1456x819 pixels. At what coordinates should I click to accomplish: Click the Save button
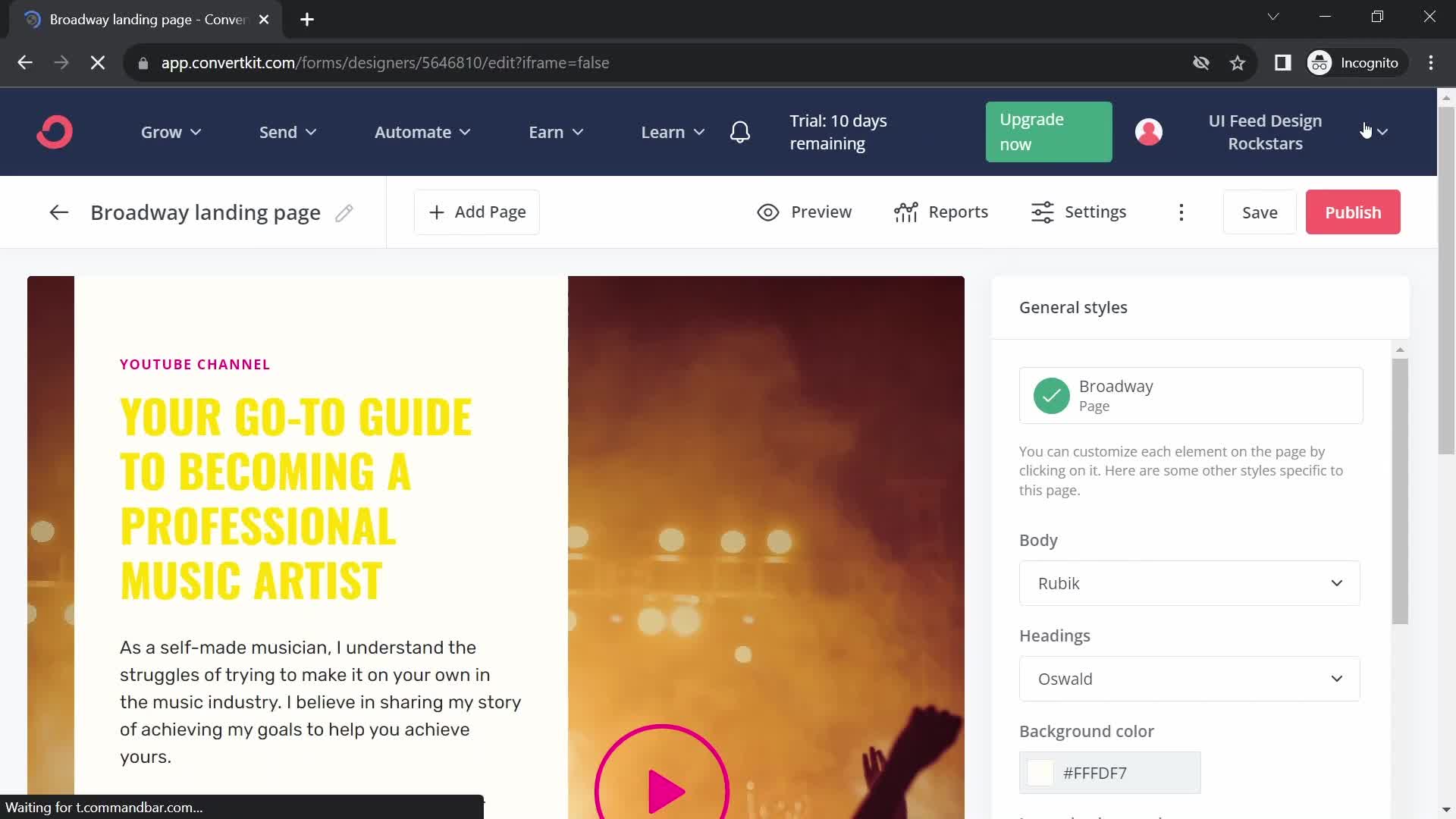click(x=1260, y=211)
